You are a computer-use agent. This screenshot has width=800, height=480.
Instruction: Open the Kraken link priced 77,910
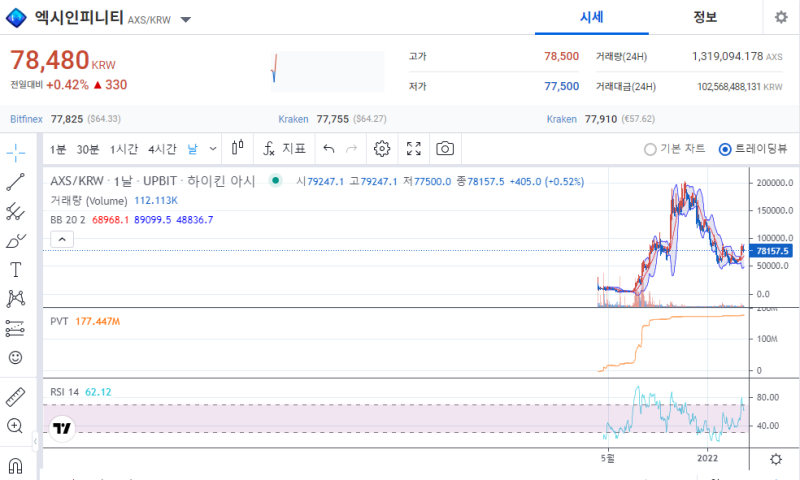561,119
